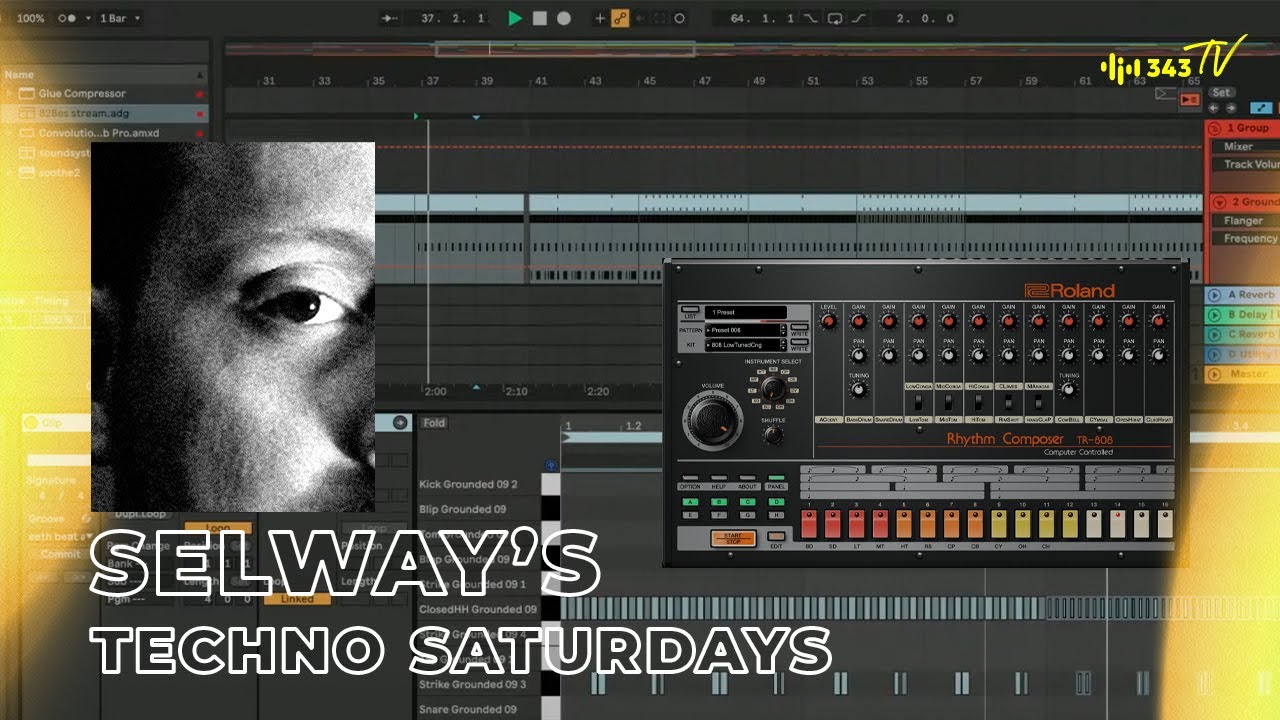This screenshot has width=1280, height=720.
Task: Select the A Reverb return track
Action: (1243, 295)
